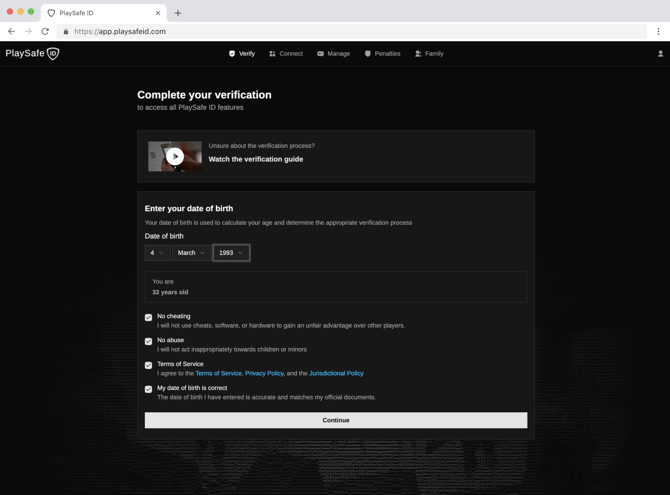Click the browser forward arrow
The width and height of the screenshot is (670, 495).
(x=28, y=31)
